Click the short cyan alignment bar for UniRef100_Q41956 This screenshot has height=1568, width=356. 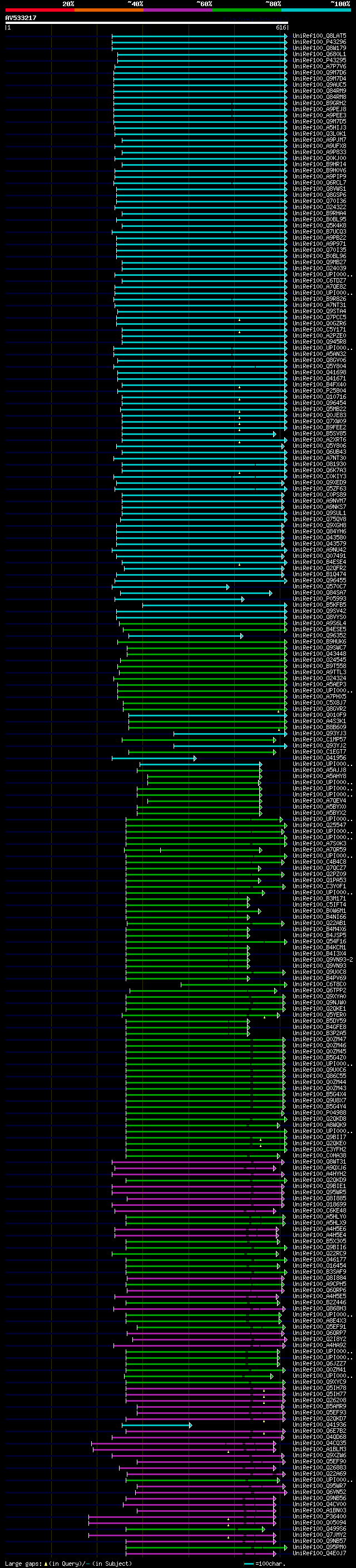pos(154,758)
